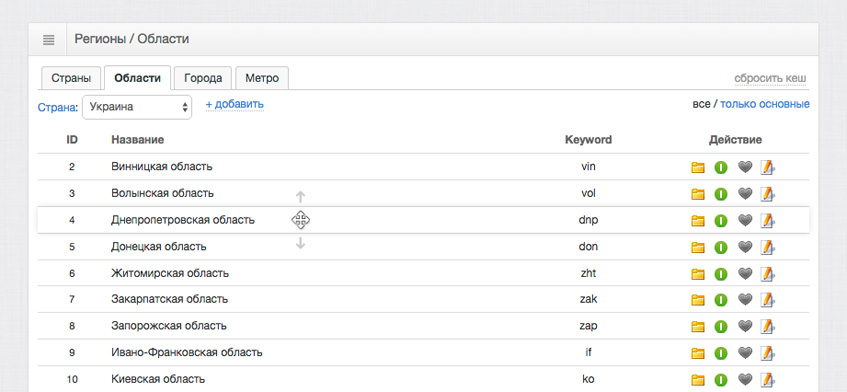Click the Винницкая область name
The width and height of the screenshot is (847, 392).
(162, 167)
